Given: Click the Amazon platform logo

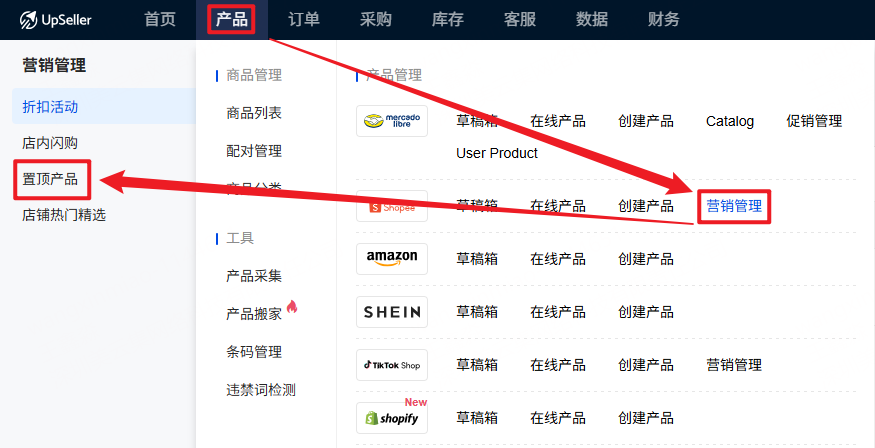Looking at the screenshot, I should (392, 258).
